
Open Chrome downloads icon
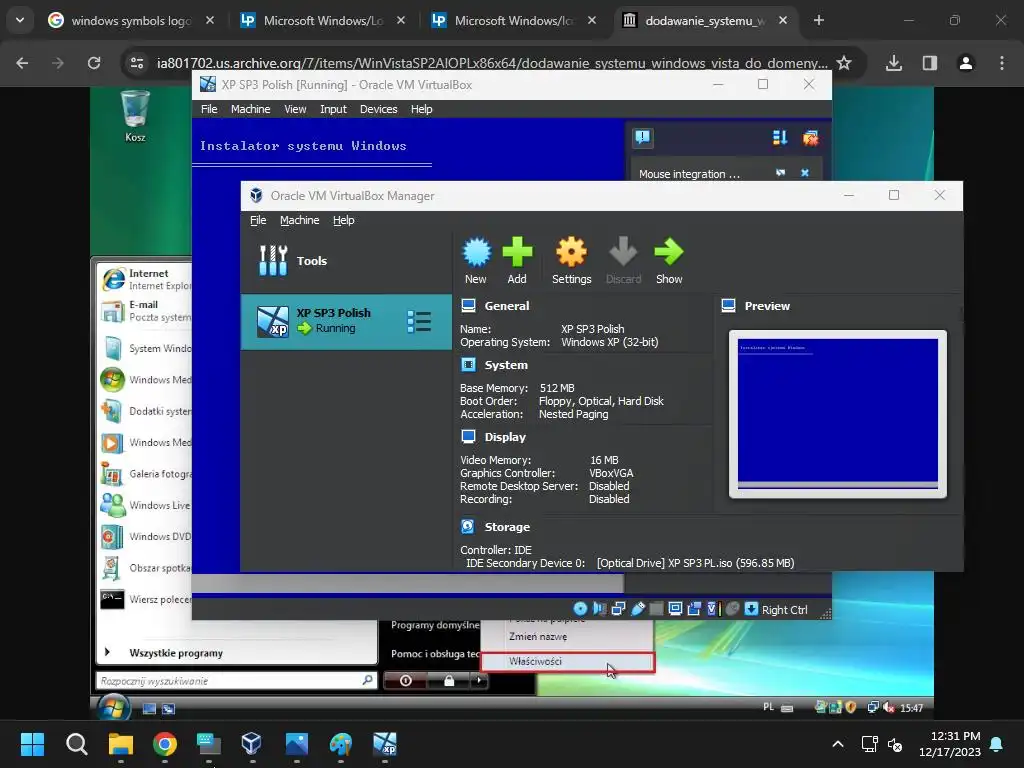[894, 63]
